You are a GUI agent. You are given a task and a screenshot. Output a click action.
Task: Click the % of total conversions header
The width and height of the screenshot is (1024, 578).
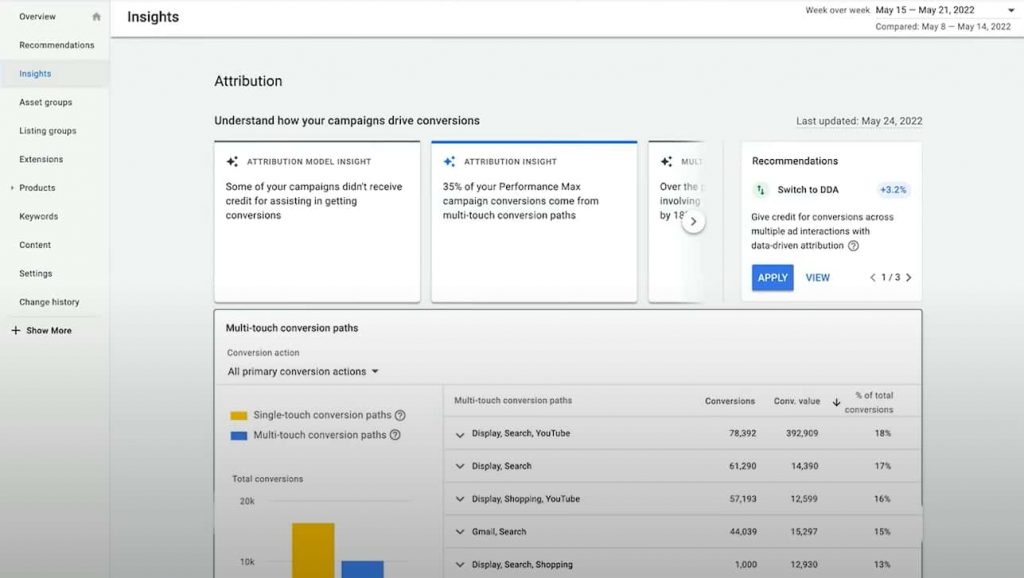pos(869,402)
